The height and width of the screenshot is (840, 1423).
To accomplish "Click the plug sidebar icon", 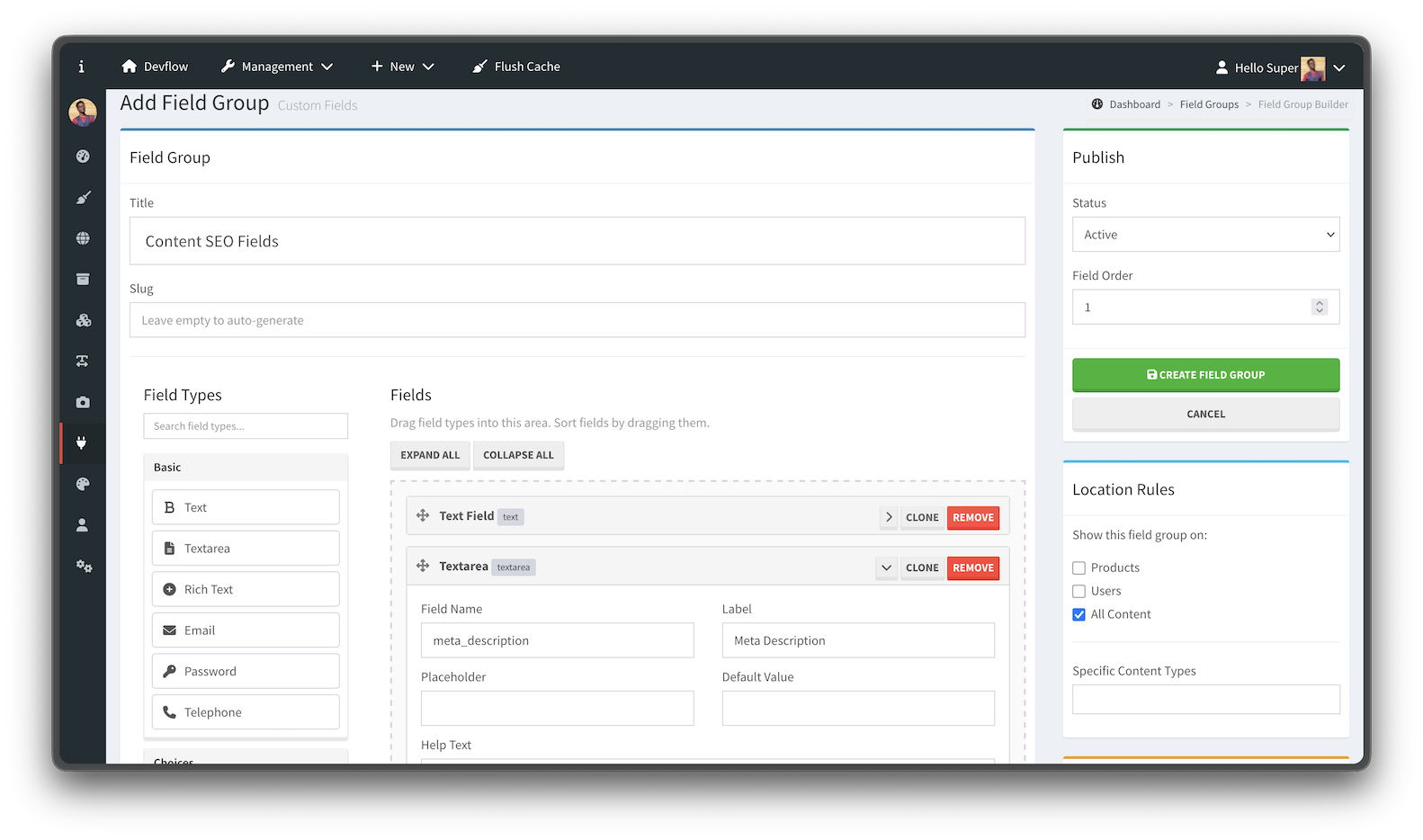I will click(83, 442).
